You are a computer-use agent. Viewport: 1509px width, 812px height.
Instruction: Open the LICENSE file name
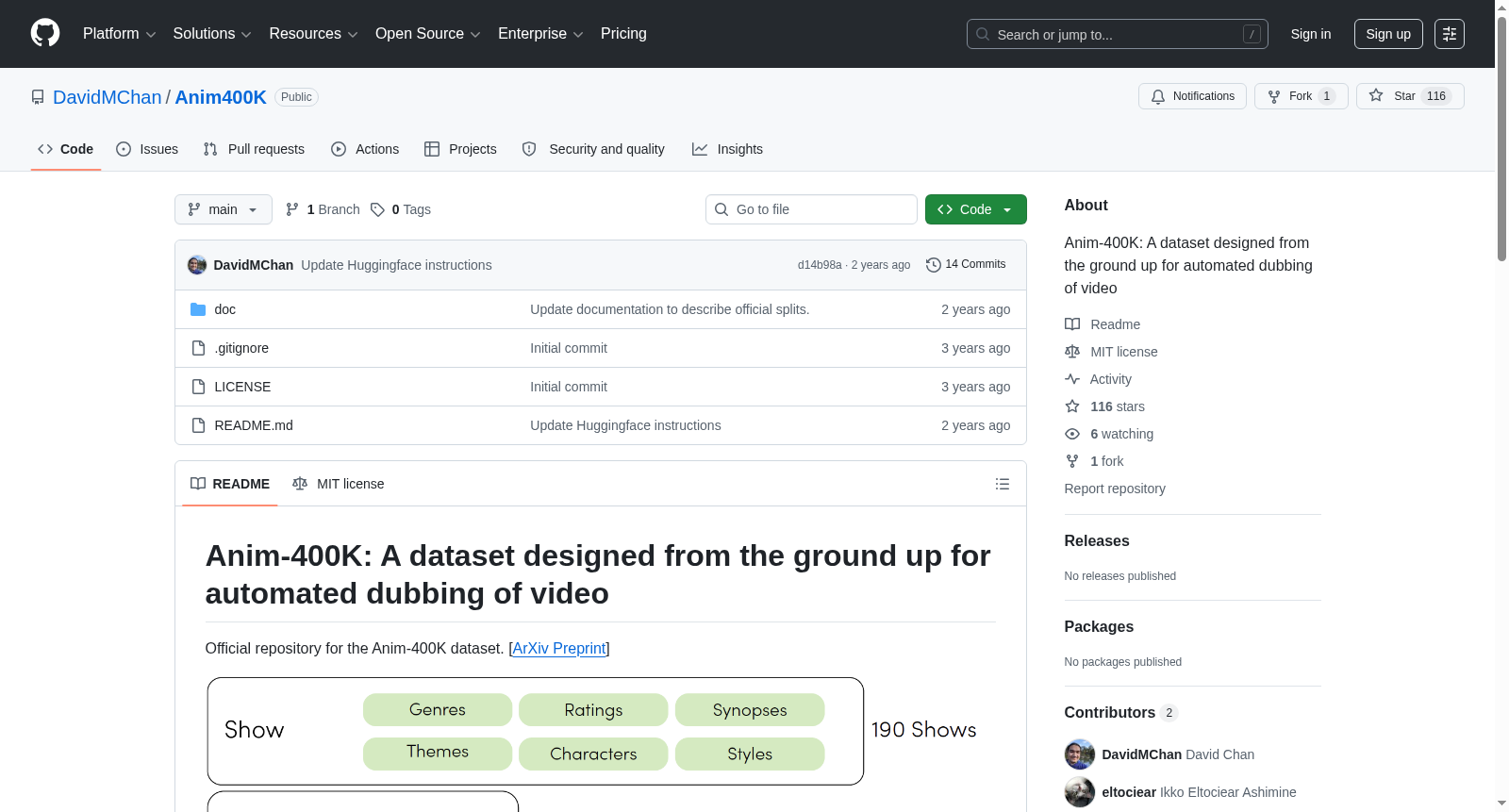tap(242, 387)
